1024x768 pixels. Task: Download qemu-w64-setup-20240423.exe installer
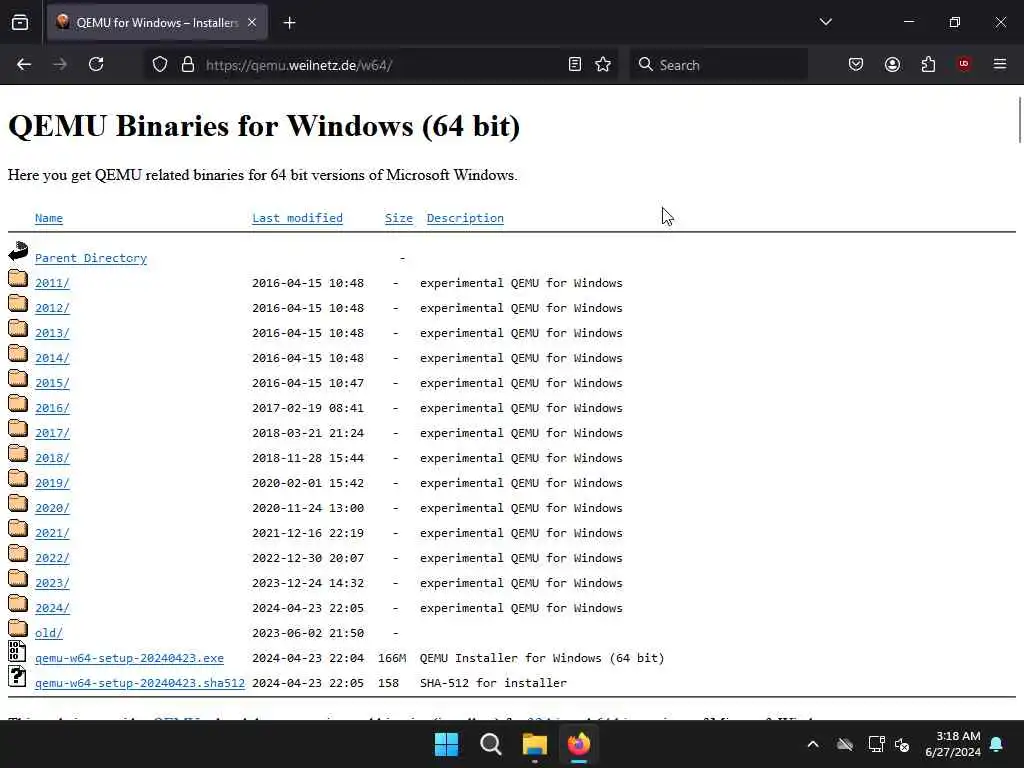coord(129,658)
